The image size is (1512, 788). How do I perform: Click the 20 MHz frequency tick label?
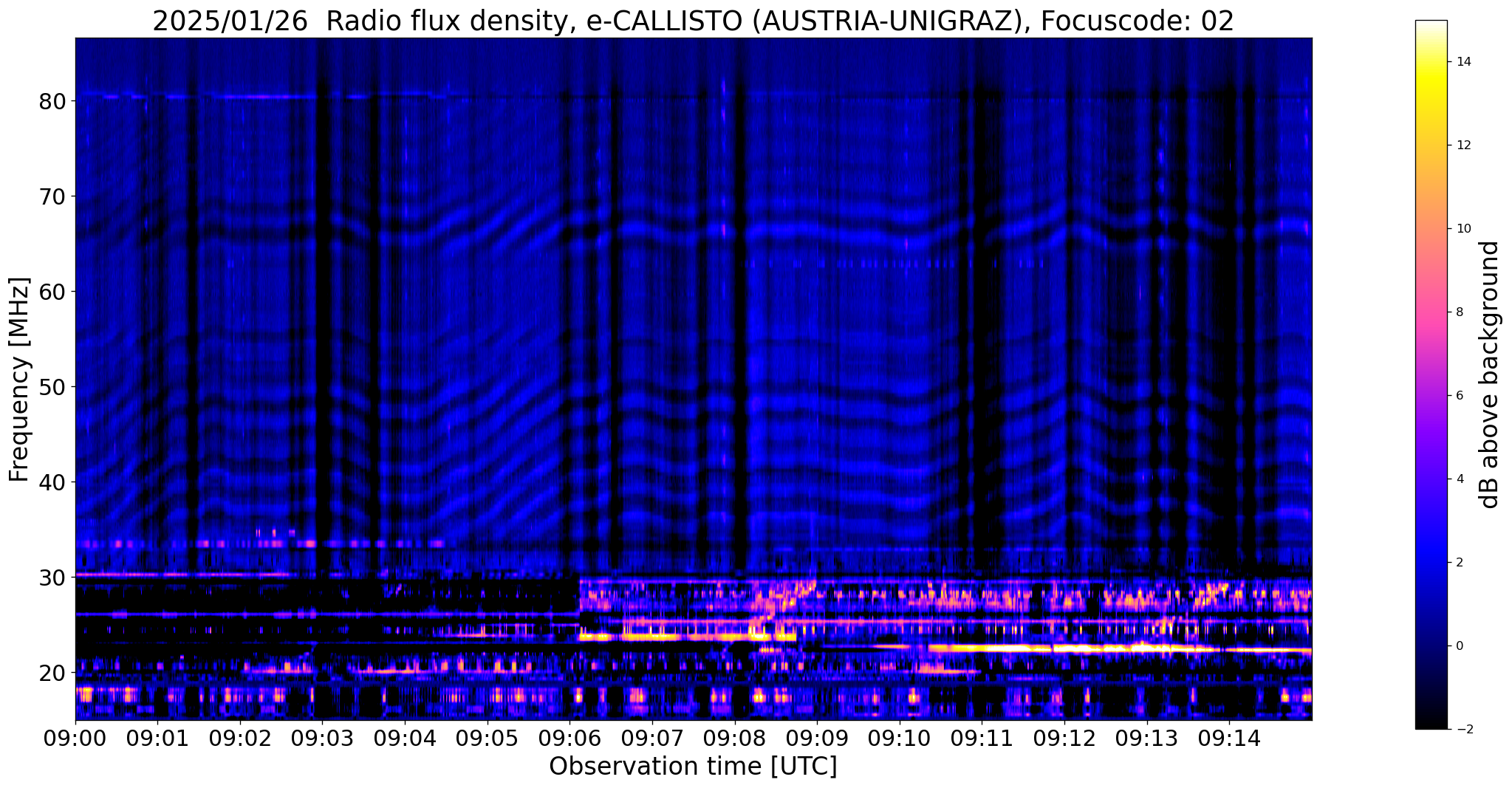52,673
